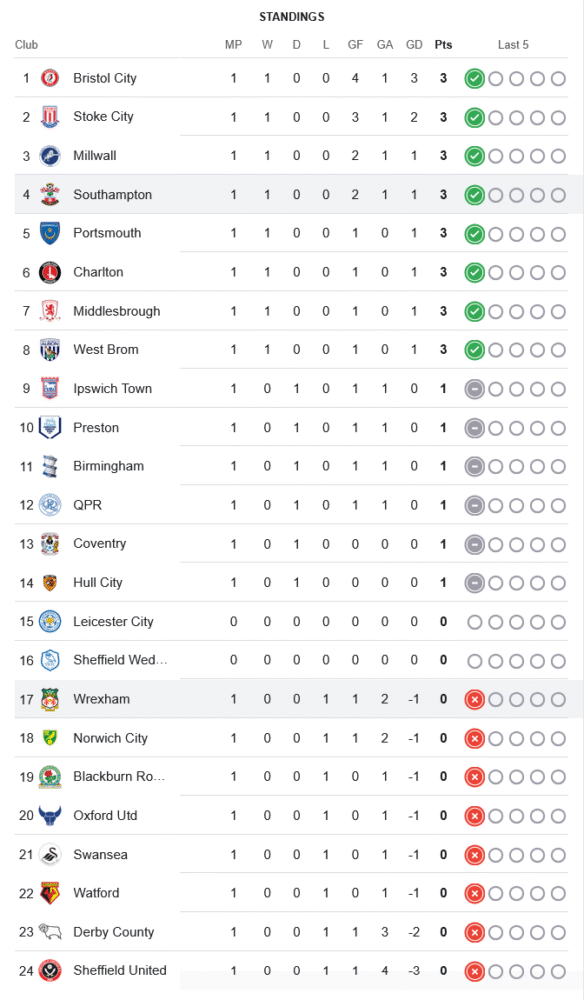The height and width of the screenshot is (1000, 584).
Task: Click the Last 5 column header
Action: tap(513, 45)
